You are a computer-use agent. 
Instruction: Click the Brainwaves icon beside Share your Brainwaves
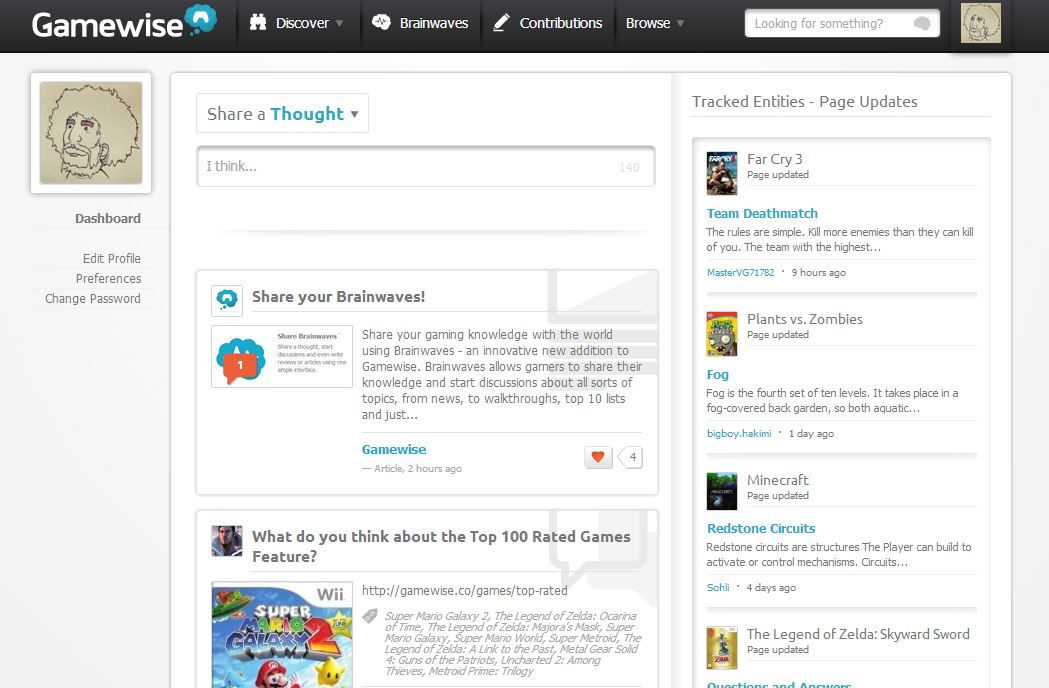pyautogui.click(x=227, y=300)
